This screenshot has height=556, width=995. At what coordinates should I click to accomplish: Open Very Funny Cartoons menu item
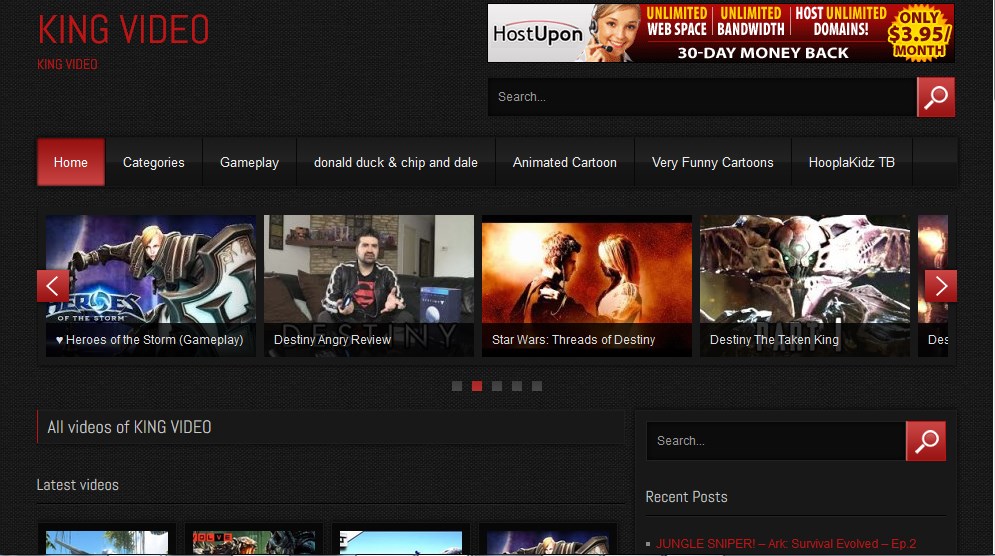pyautogui.click(x=712, y=162)
